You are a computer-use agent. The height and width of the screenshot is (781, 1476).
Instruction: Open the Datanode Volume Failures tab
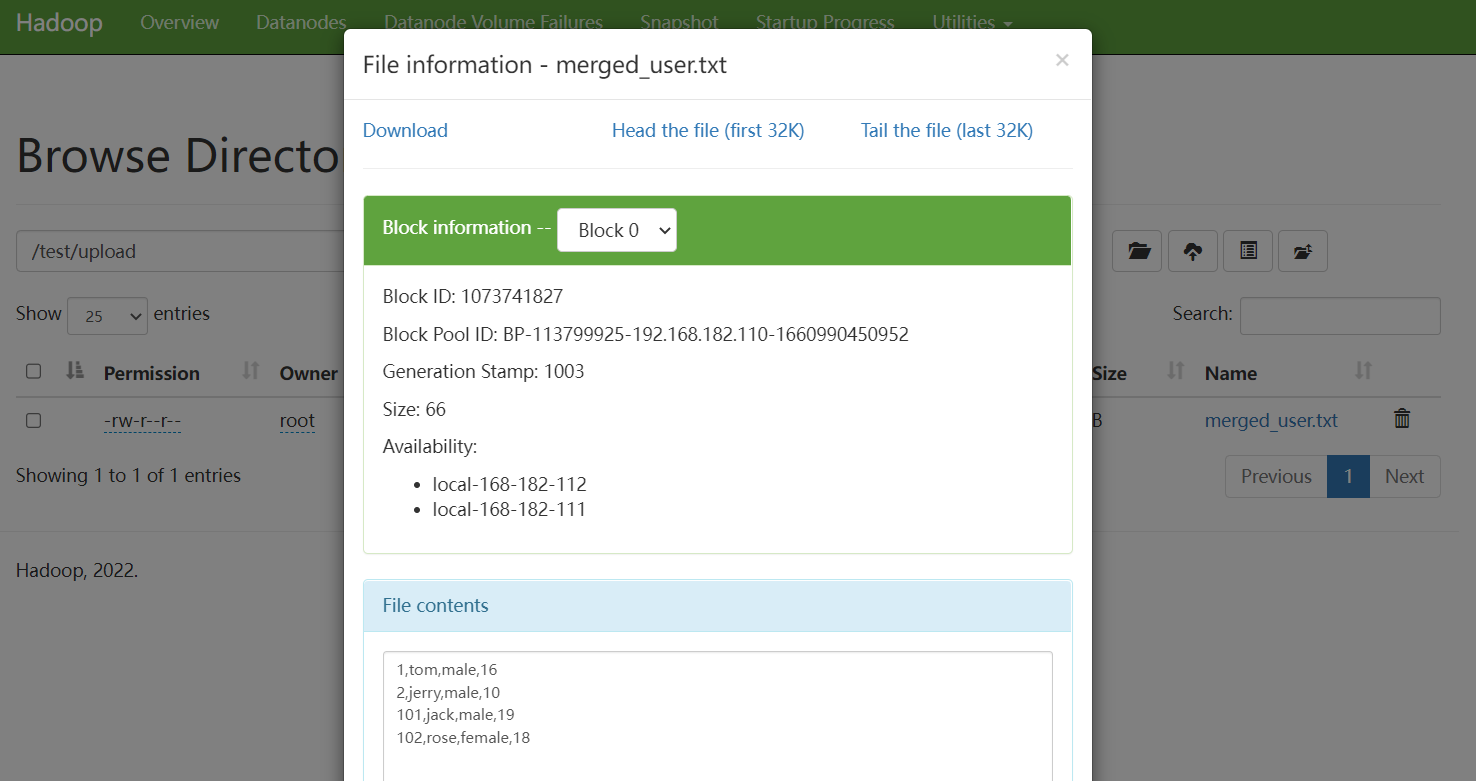(x=493, y=22)
